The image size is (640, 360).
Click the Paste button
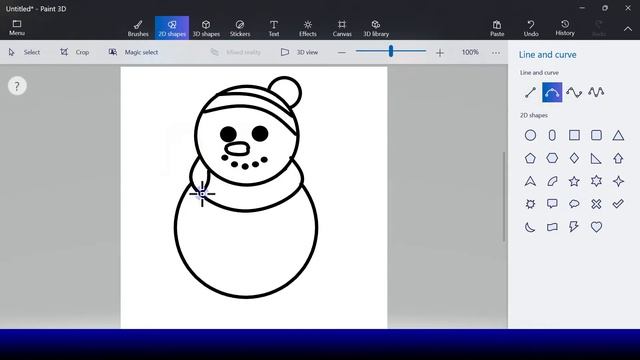coord(497,28)
